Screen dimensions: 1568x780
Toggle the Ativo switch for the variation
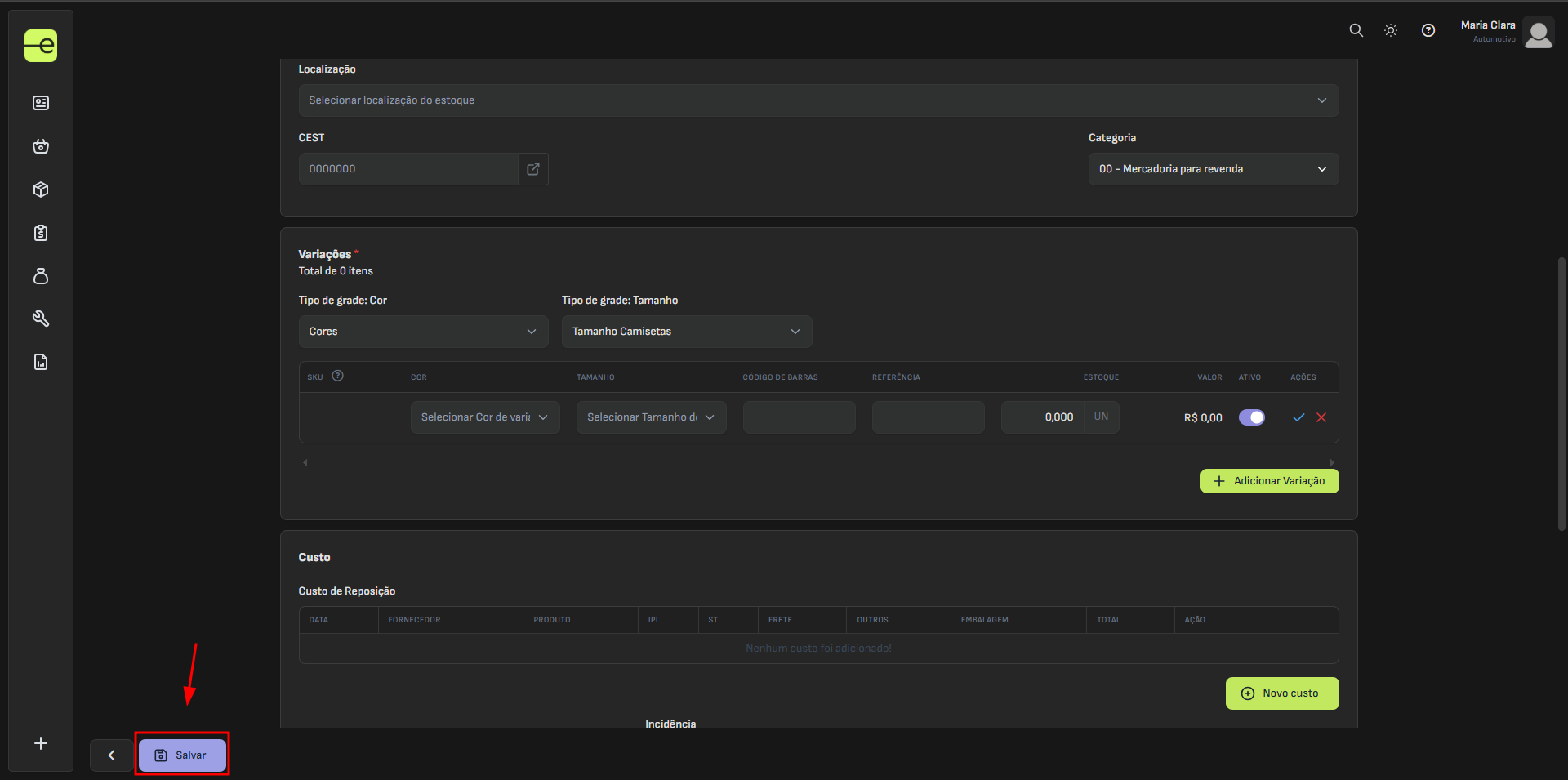[x=1251, y=417]
